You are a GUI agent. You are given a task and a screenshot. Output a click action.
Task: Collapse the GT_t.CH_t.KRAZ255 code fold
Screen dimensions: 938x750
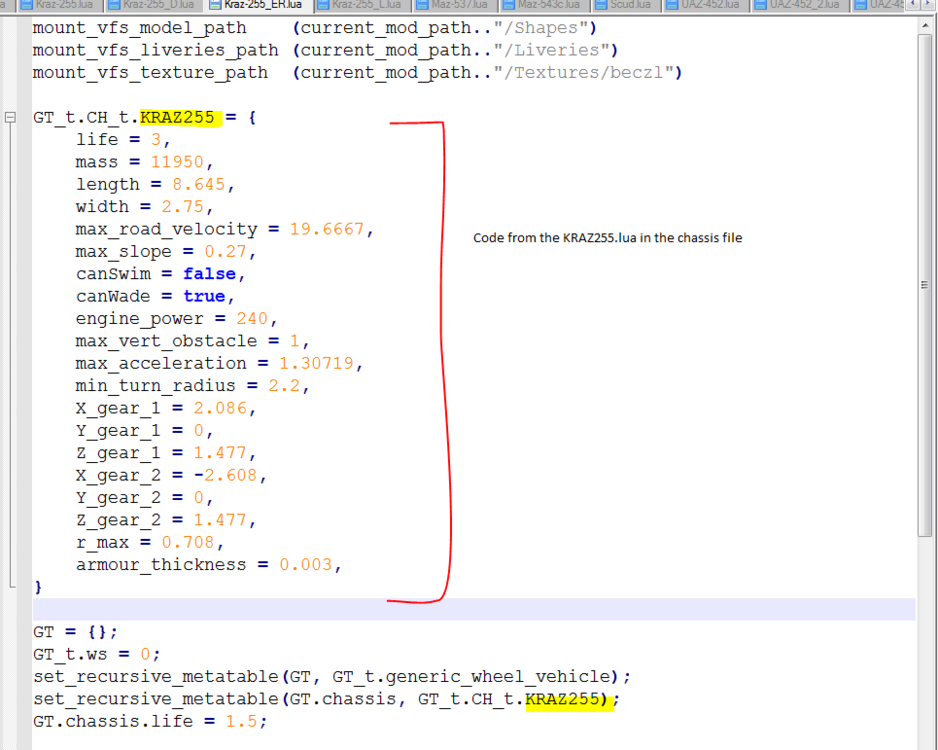point(10,117)
